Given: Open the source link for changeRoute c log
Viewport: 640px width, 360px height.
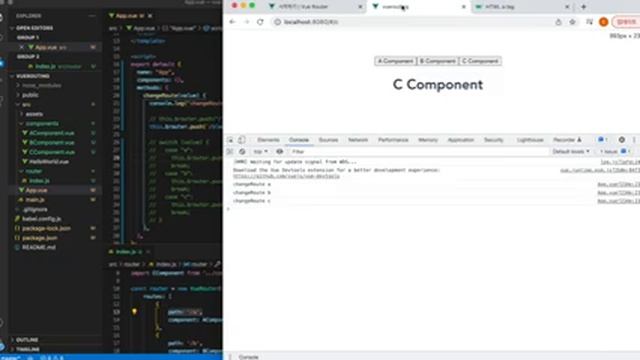Looking at the screenshot, I should pyautogui.click(x=619, y=201).
